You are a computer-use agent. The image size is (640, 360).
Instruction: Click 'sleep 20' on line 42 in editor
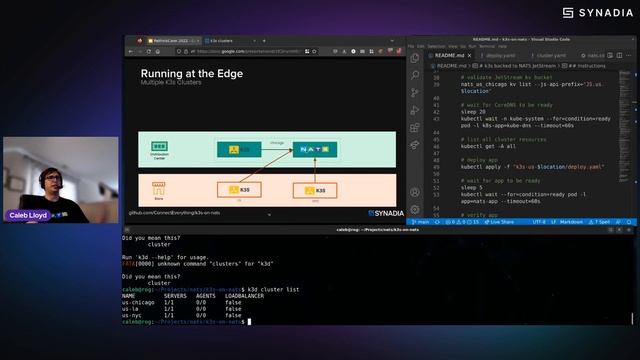(x=473, y=112)
